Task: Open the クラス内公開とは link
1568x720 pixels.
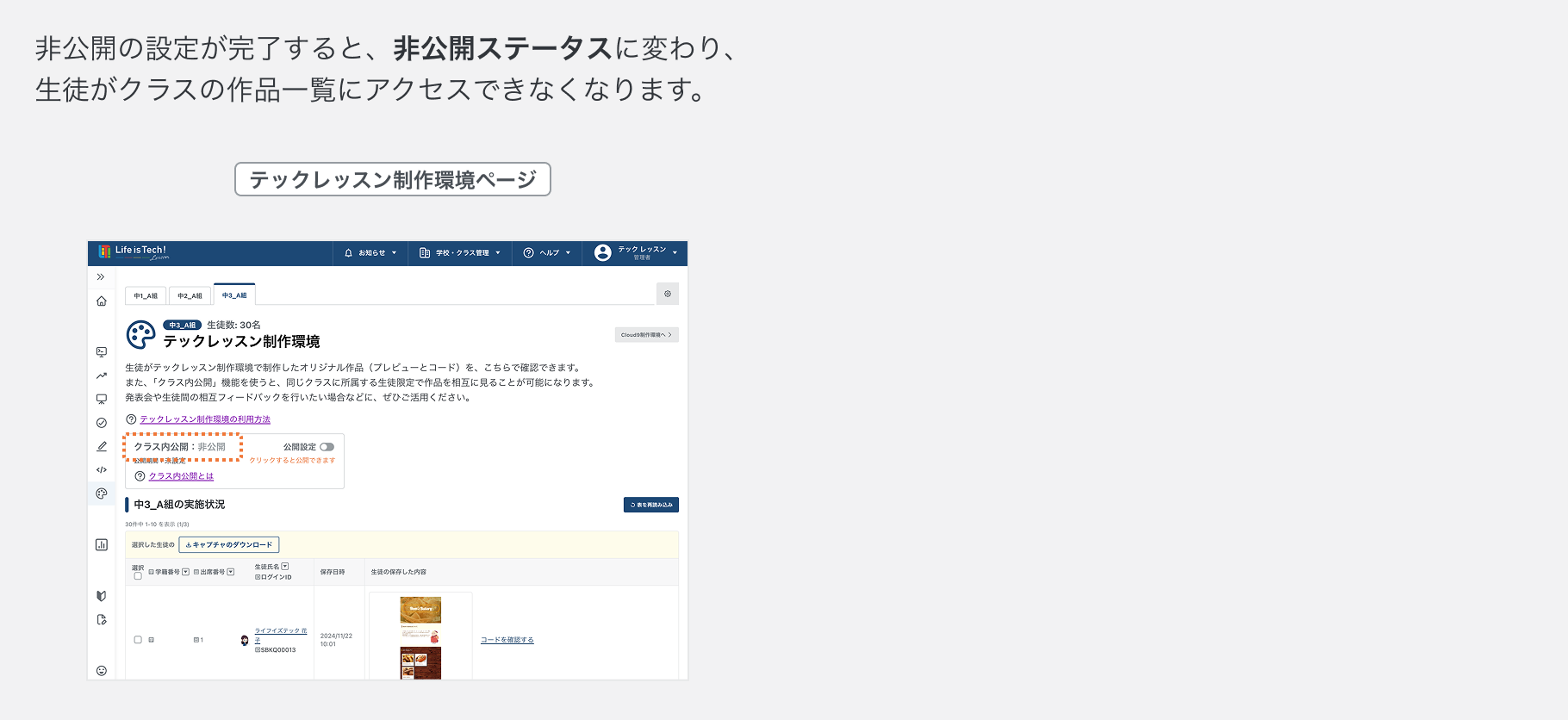Action: (x=181, y=476)
